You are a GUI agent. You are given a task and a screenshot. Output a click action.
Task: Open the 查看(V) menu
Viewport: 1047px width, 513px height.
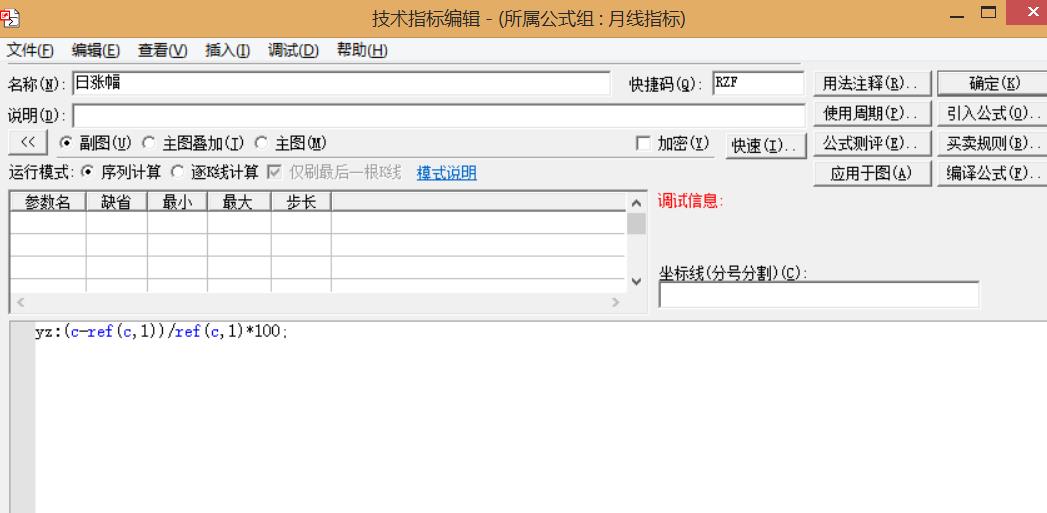pyautogui.click(x=162, y=51)
